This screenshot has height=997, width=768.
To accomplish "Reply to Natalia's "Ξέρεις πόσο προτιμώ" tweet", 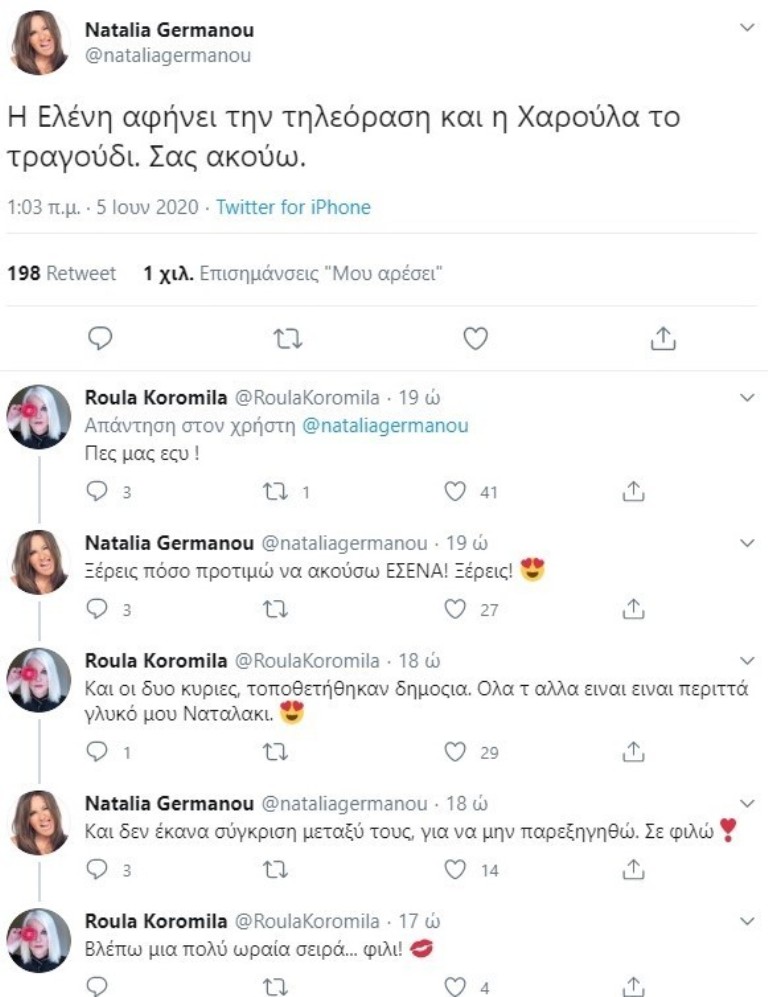I will pos(98,608).
